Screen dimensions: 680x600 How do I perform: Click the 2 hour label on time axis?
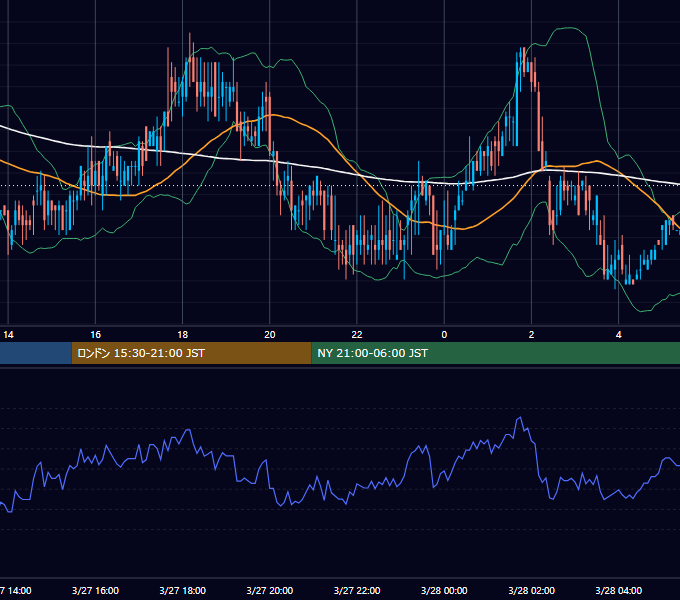[x=531, y=335]
